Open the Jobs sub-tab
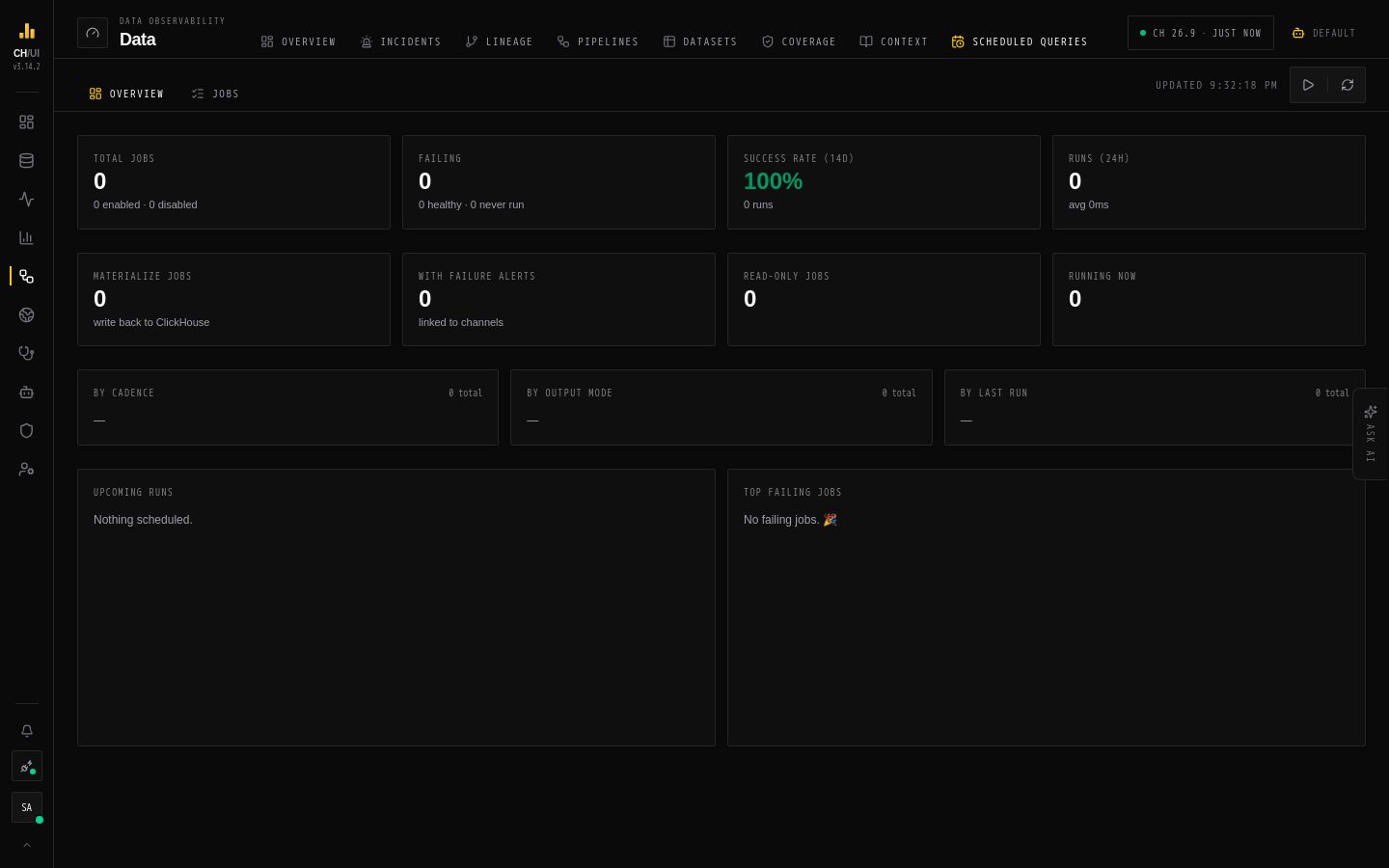 pos(215,94)
